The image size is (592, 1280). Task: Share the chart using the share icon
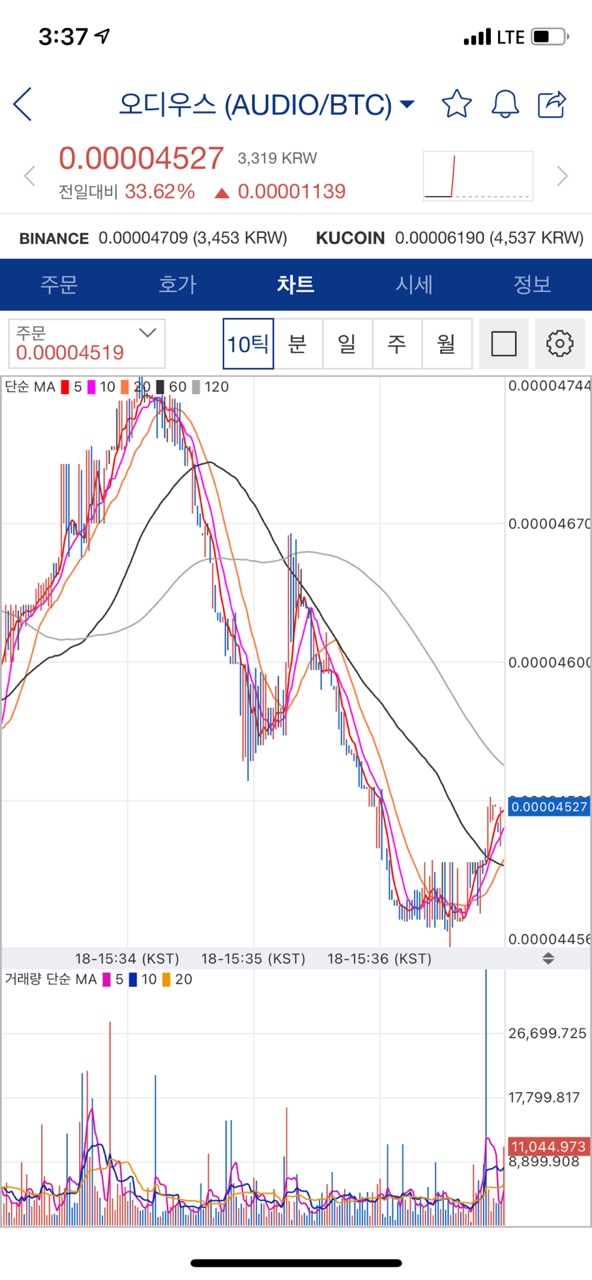[552, 103]
